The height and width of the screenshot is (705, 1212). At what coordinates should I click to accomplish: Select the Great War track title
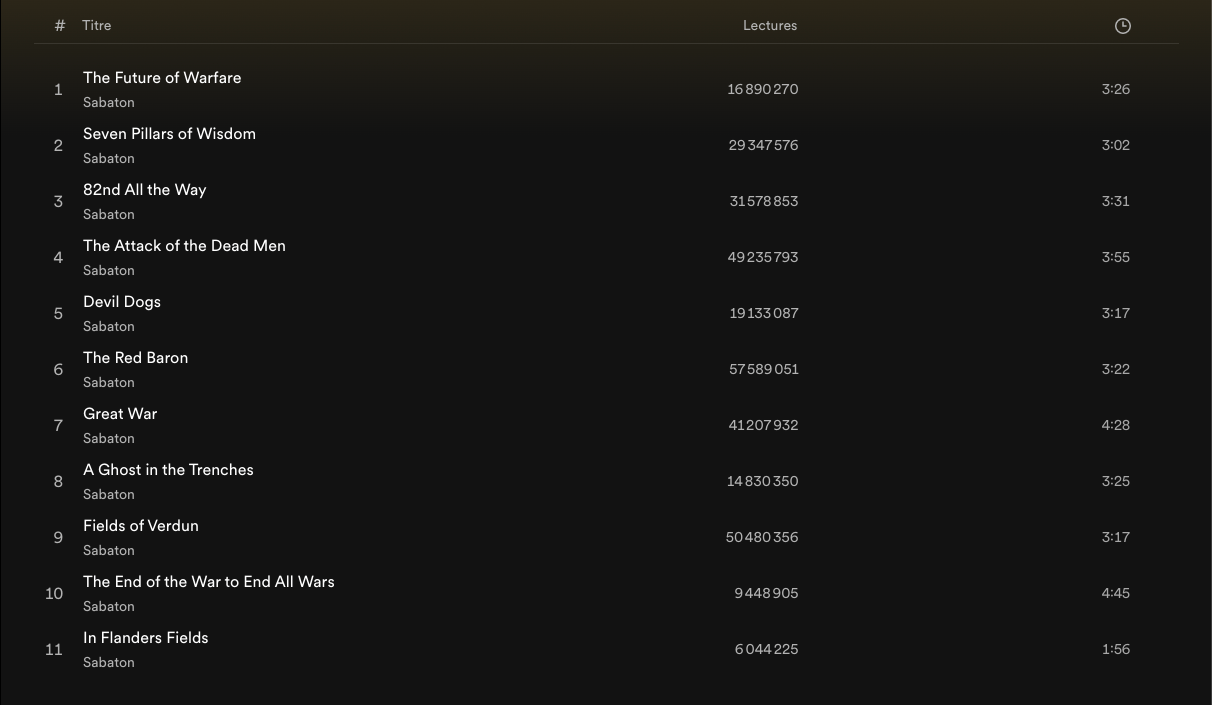pyautogui.click(x=120, y=414)
